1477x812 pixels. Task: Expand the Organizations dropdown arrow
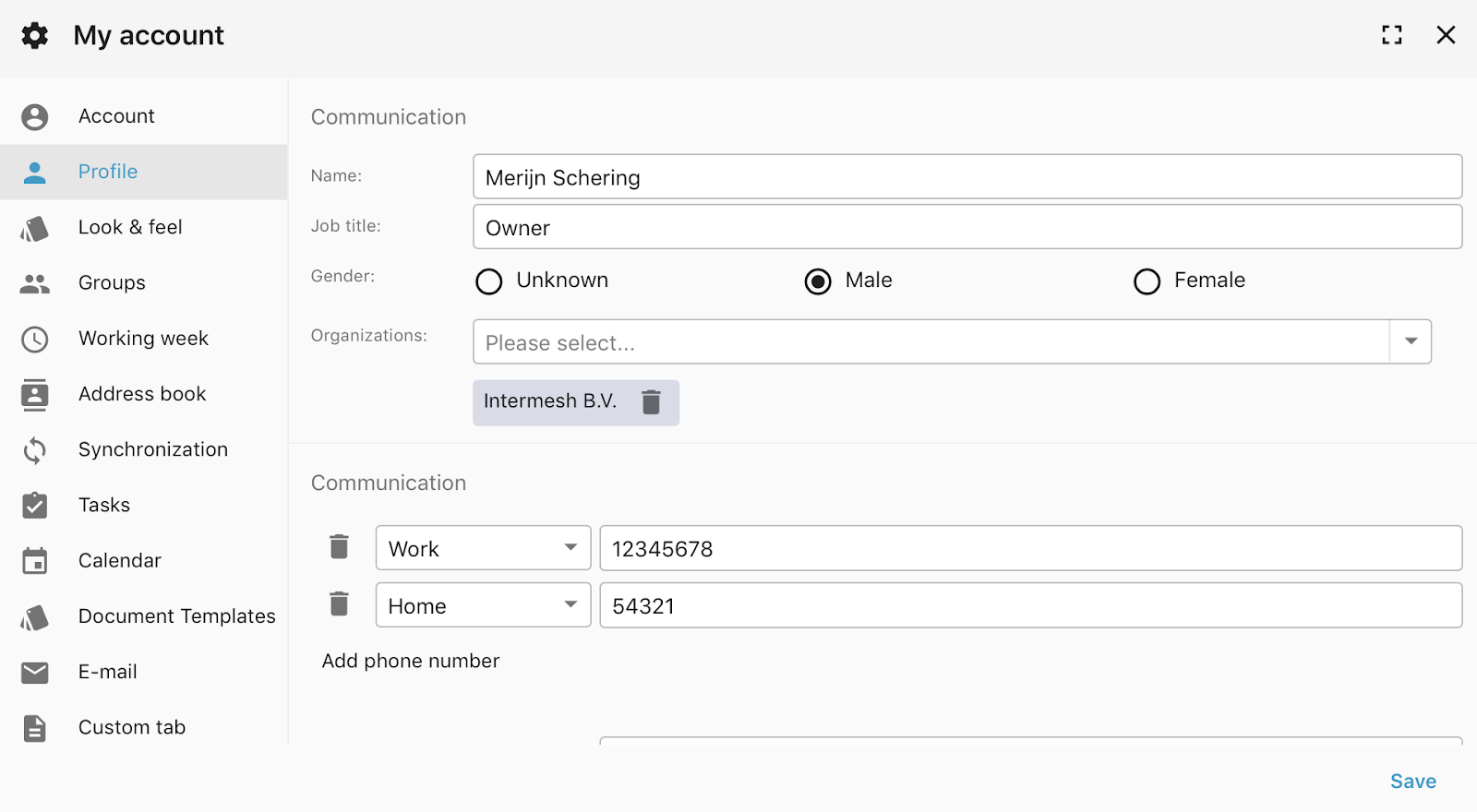click(x=1411, y=341)
